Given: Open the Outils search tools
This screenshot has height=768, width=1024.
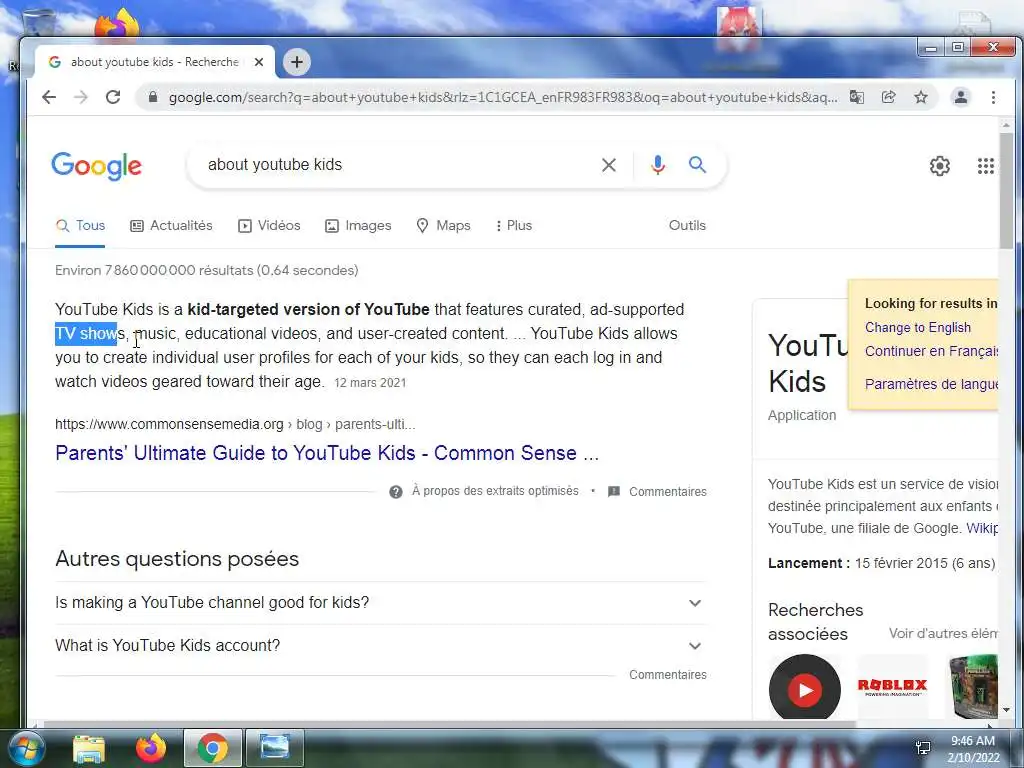Looking at the screenshot, I should (x=687, y=225).
